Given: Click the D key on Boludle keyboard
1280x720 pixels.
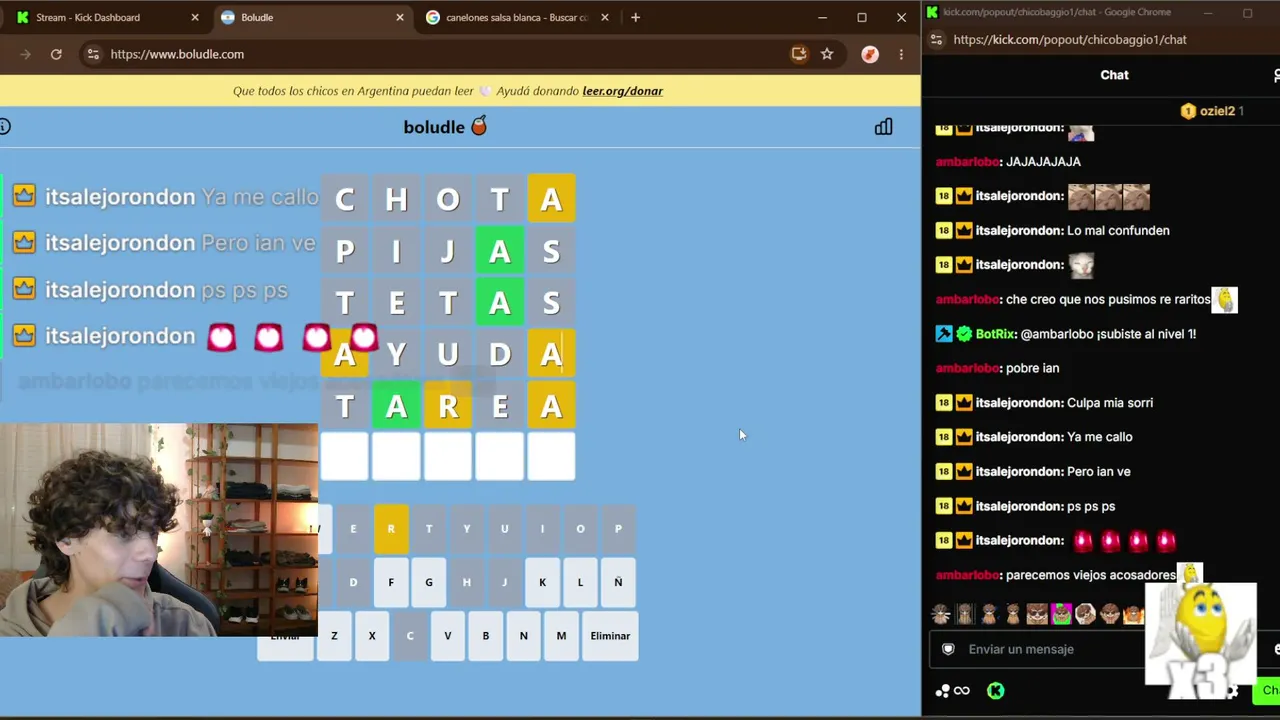Looking at the screenshot, I should pyautogui.click(x=353, y=582).
